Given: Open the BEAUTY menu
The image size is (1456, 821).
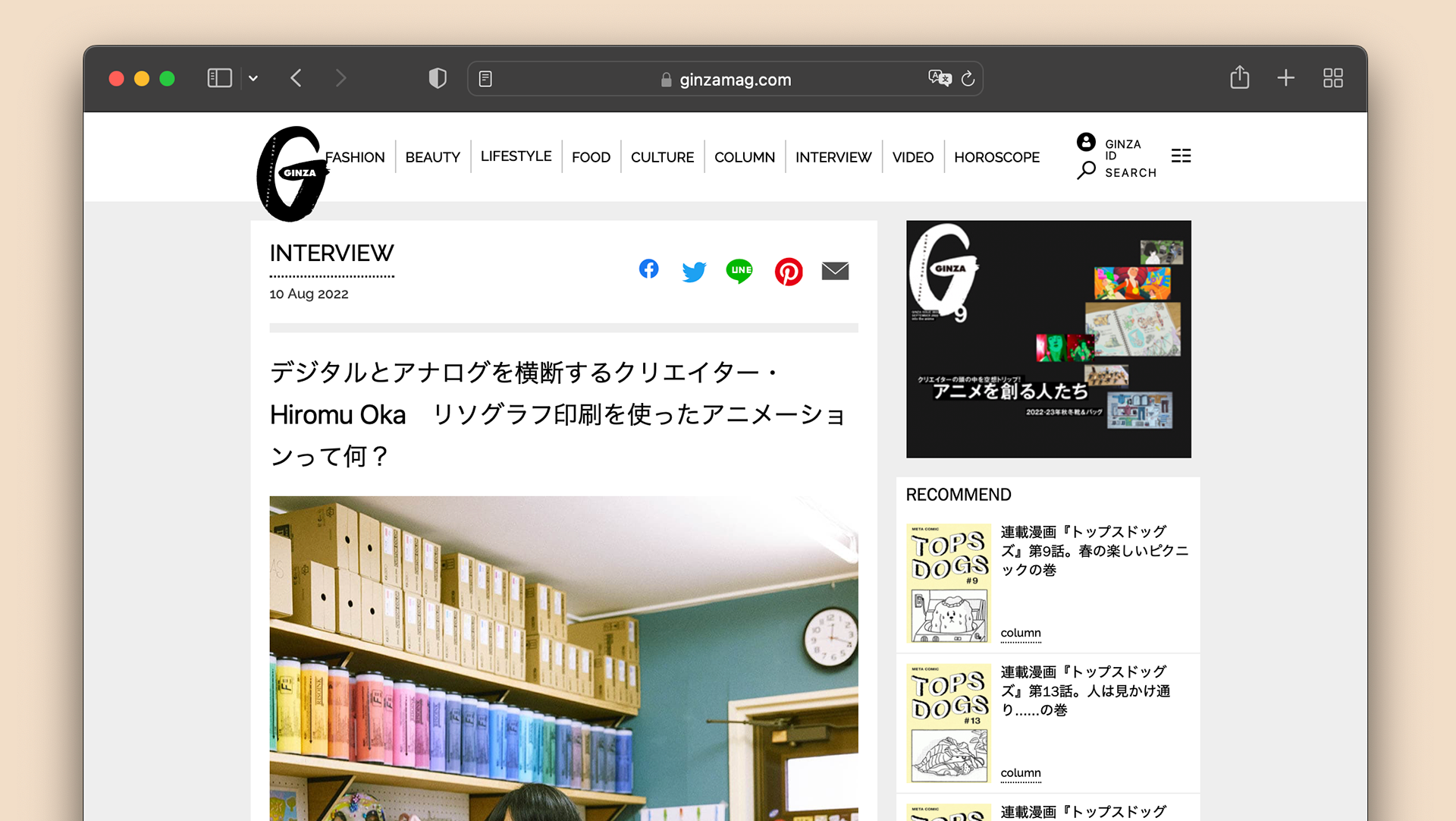Looking at the screenshot, I should click(x=432, y=157).
